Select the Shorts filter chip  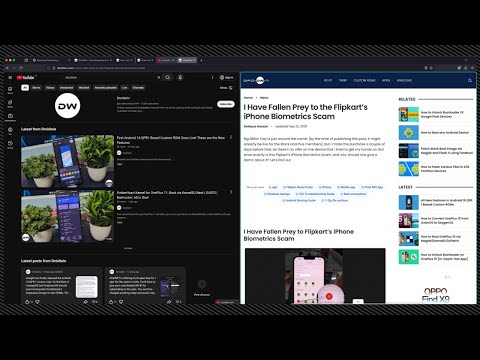[x=36, y=88]
